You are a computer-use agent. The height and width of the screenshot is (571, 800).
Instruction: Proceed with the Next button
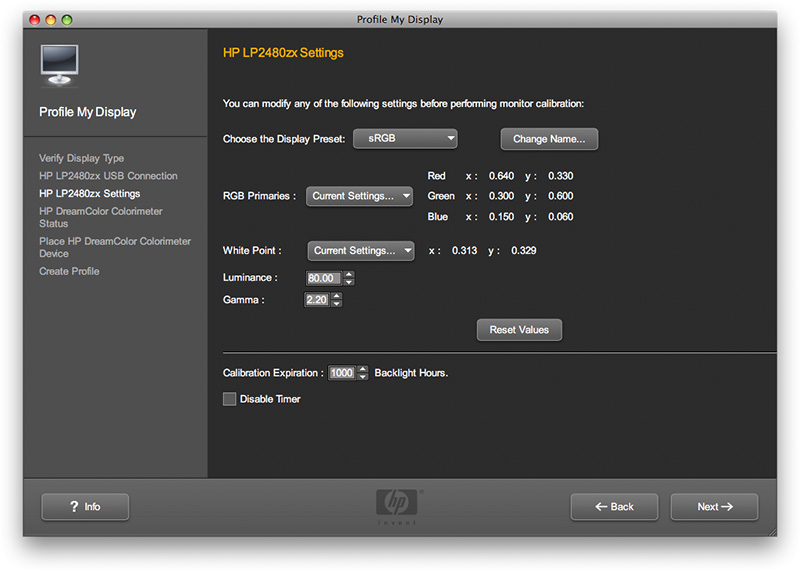[x=714, y=507]
